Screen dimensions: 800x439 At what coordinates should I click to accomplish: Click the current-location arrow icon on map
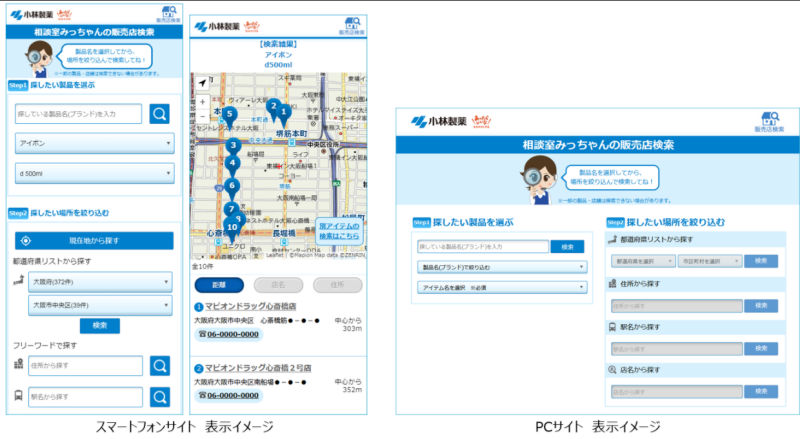[202, 83]
